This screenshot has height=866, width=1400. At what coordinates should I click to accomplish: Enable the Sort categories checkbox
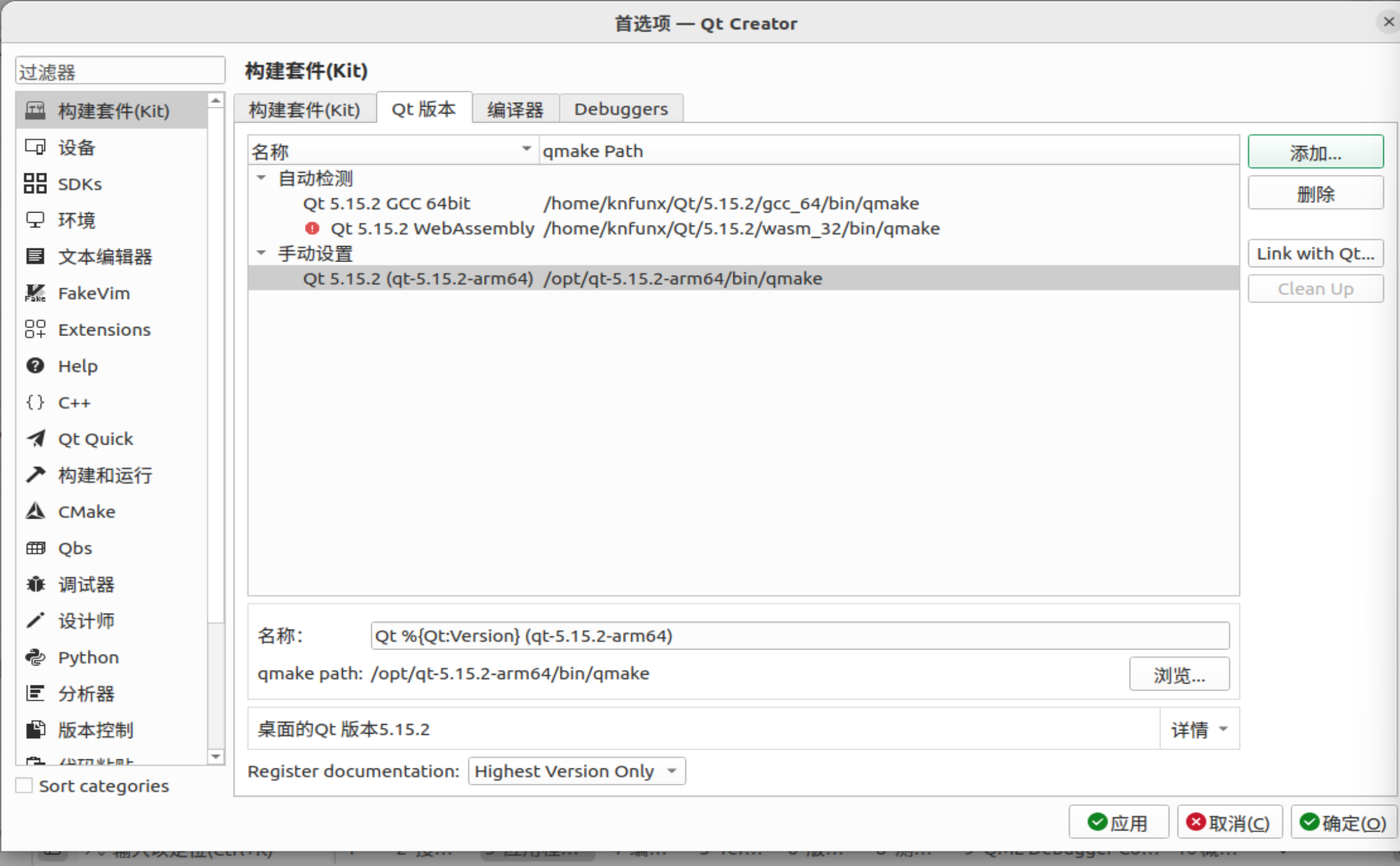pyautogui.click(x=24, y=785)
